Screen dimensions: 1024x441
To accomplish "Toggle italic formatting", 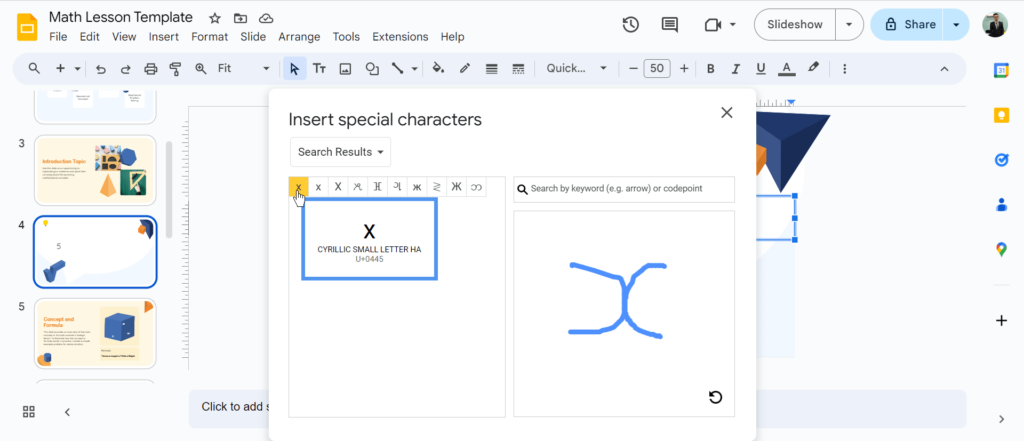I will tap(735, 69).
